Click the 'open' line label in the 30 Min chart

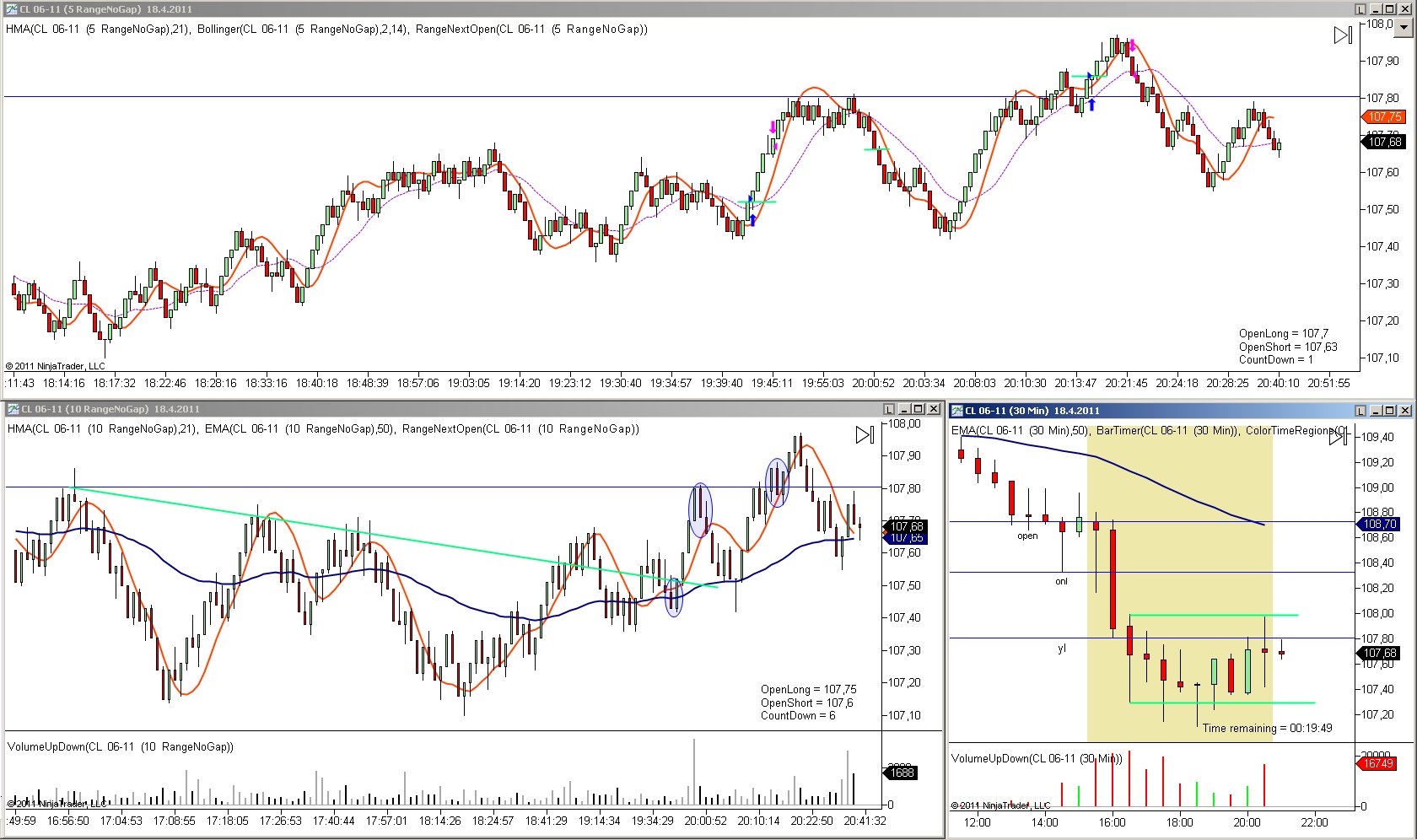[x=1027, y=536]
